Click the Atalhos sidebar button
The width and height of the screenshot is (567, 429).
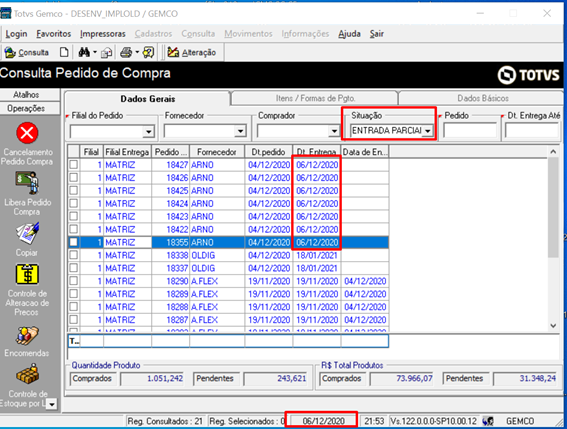(26, 95)
